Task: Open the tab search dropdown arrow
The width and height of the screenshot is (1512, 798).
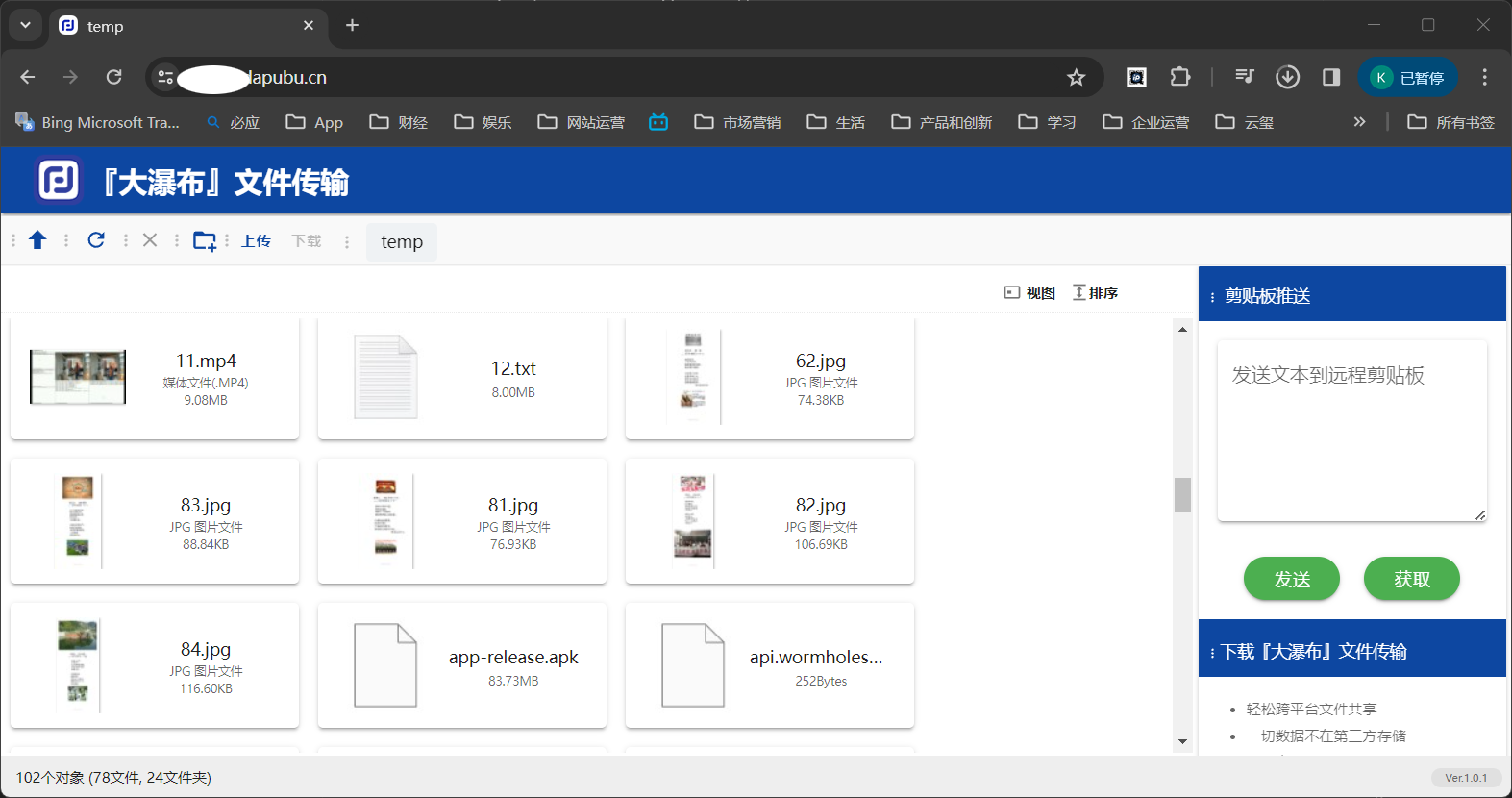Action: (25, 26)
